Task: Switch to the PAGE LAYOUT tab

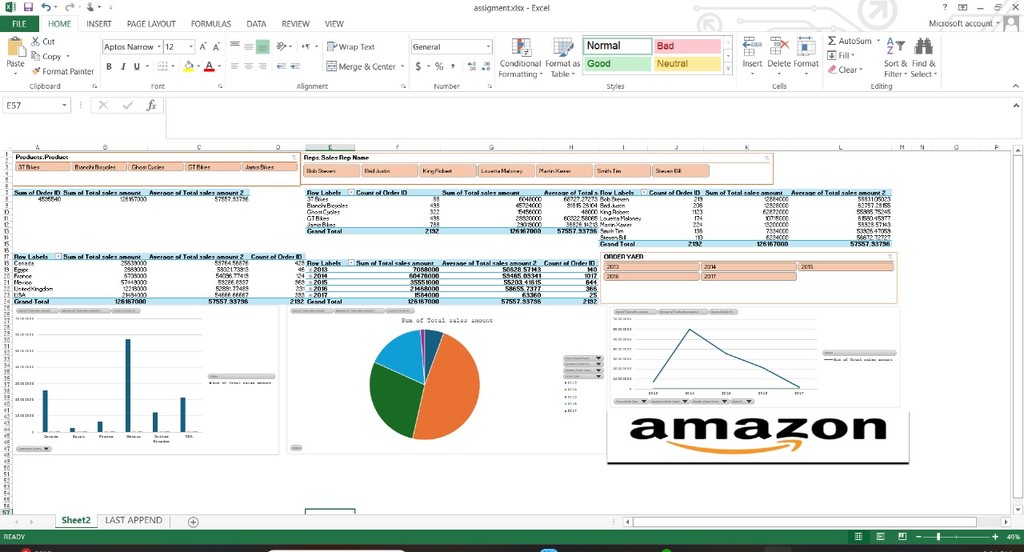Action: point(151,24)
